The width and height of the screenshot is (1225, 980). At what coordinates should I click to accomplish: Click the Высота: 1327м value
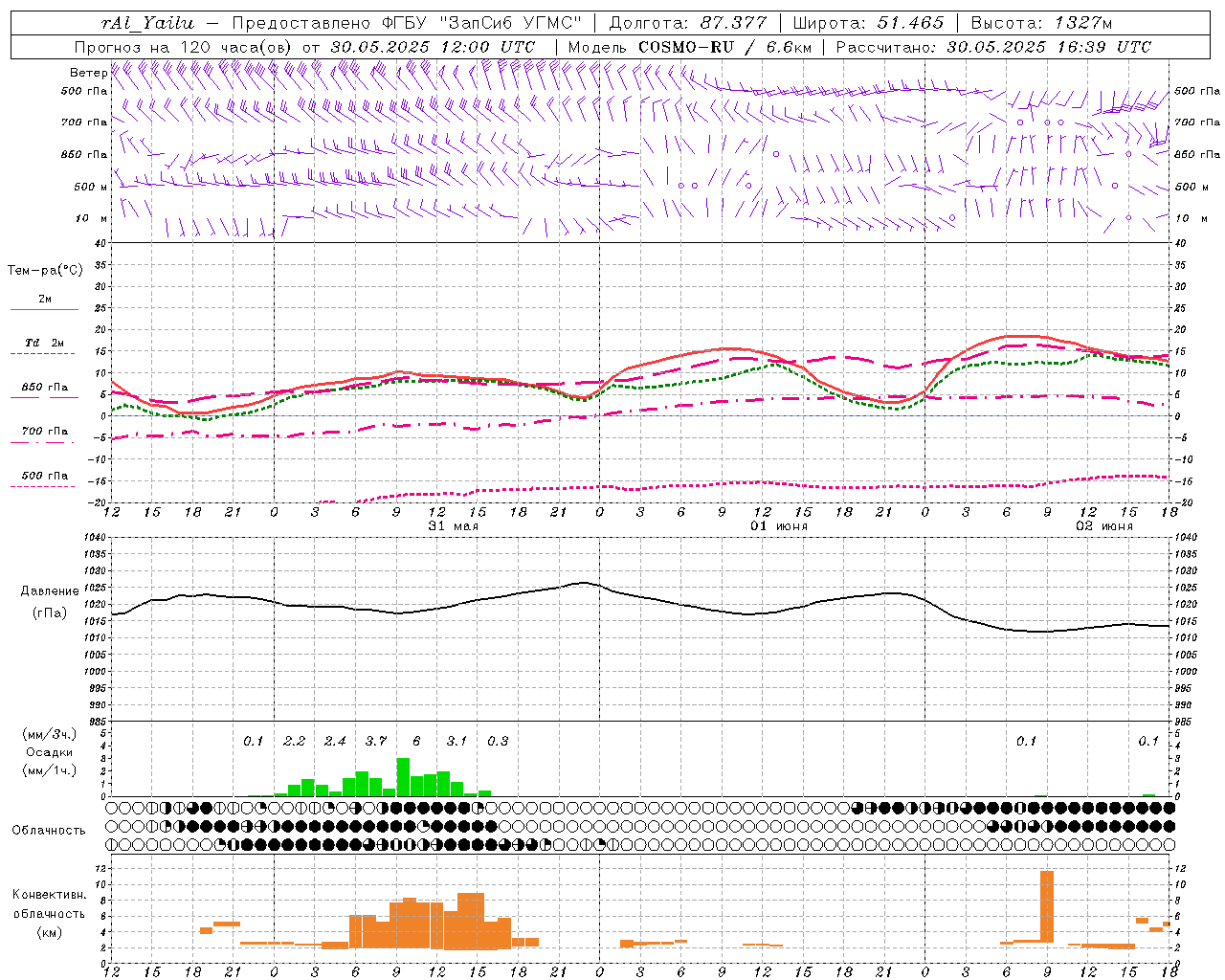coord(1041,23)
